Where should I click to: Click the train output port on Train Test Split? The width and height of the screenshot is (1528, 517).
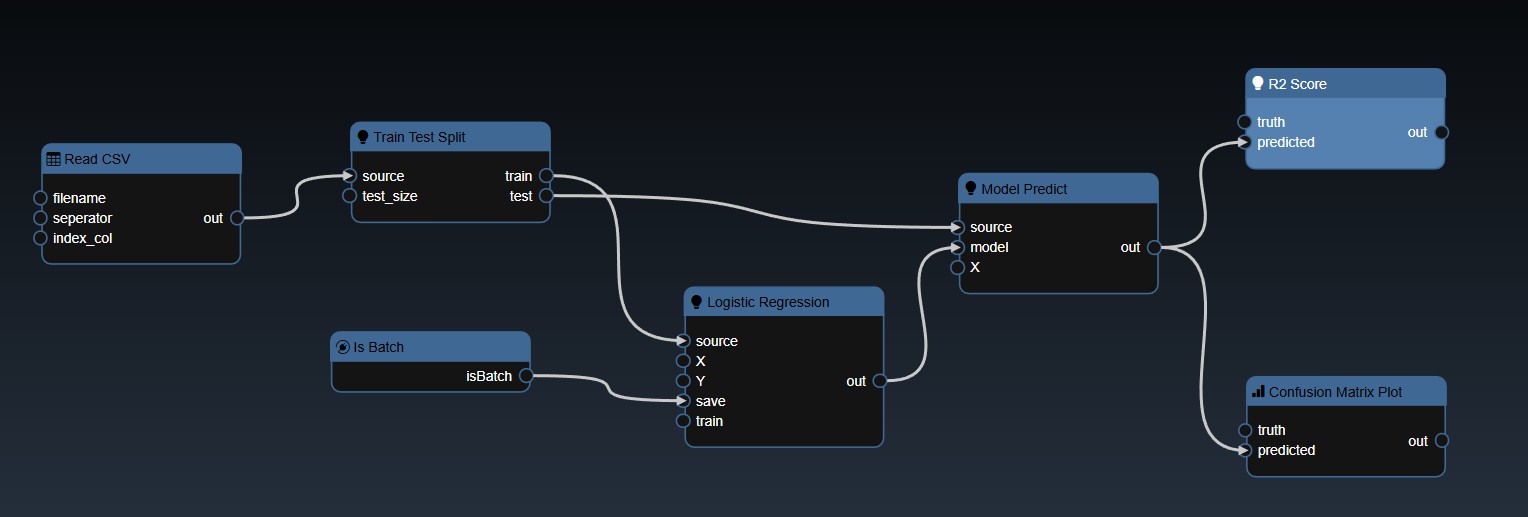546,176
